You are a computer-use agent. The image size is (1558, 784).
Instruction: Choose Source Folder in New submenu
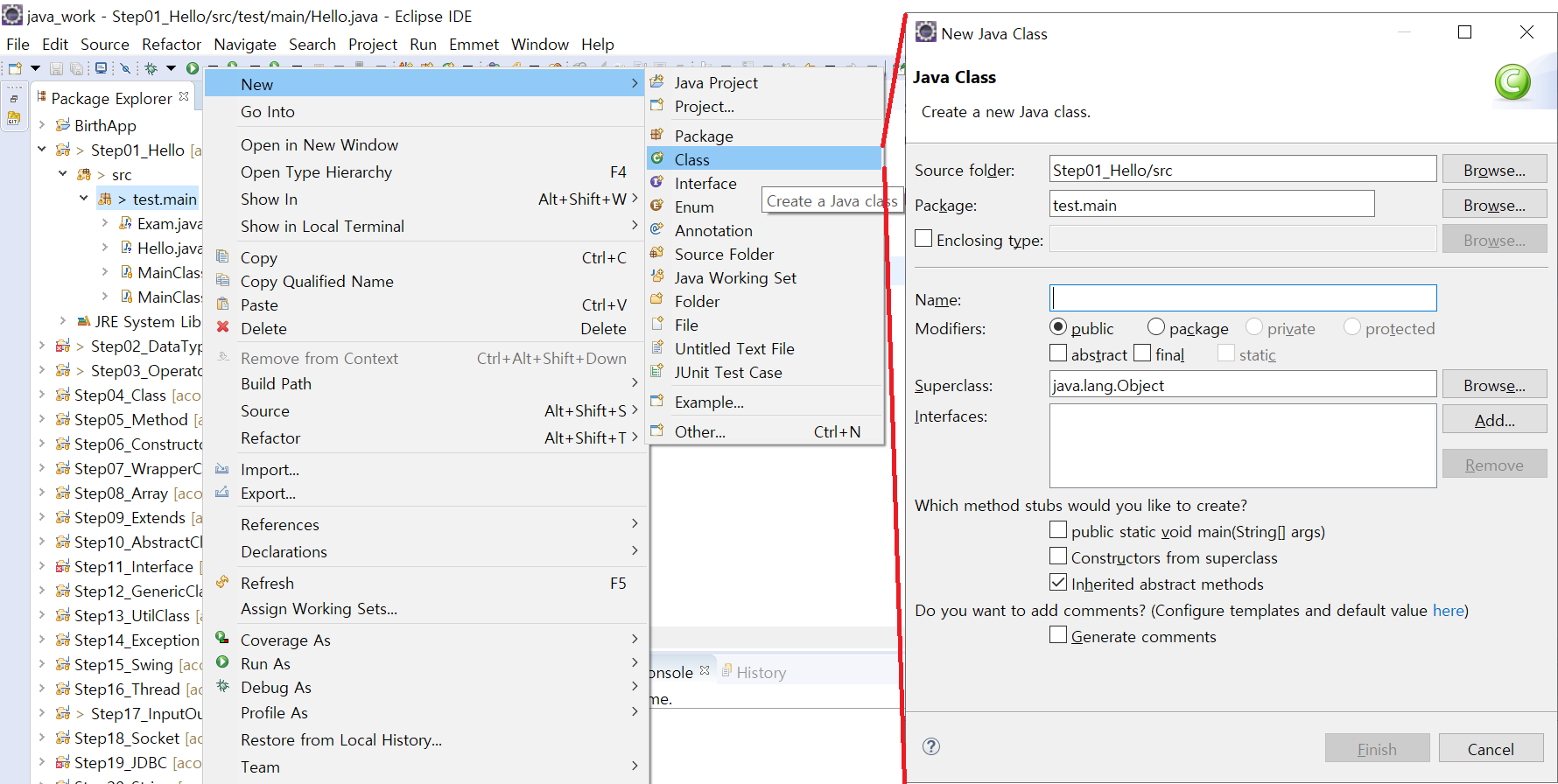(x=764, y=254)
